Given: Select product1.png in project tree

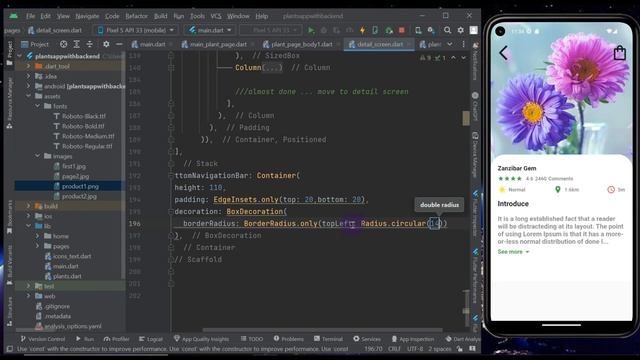Looking at the screenshot, I should pyautogui.click(x=80, y=186).
